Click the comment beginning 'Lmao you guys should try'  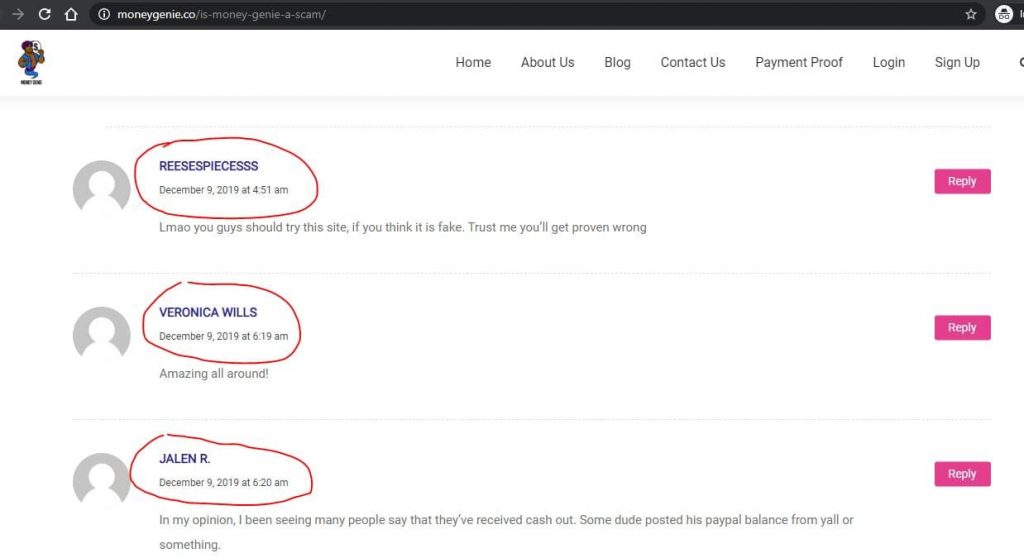tap(402, 227)
